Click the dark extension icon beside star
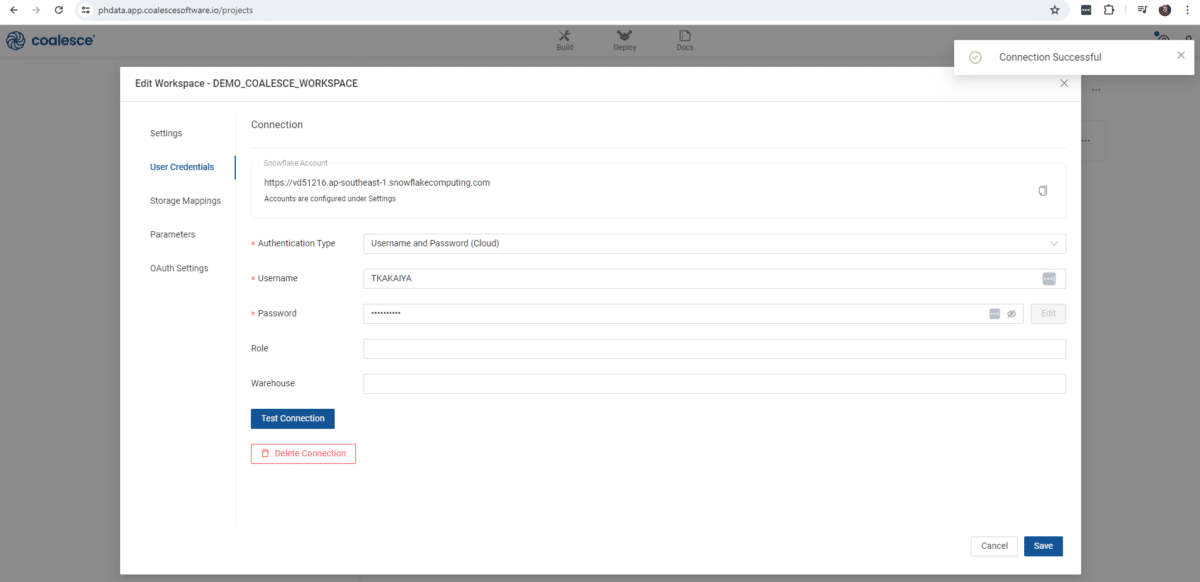Image resolution: width=1200 pixels, height=582 pixels. click(1086, 10)
